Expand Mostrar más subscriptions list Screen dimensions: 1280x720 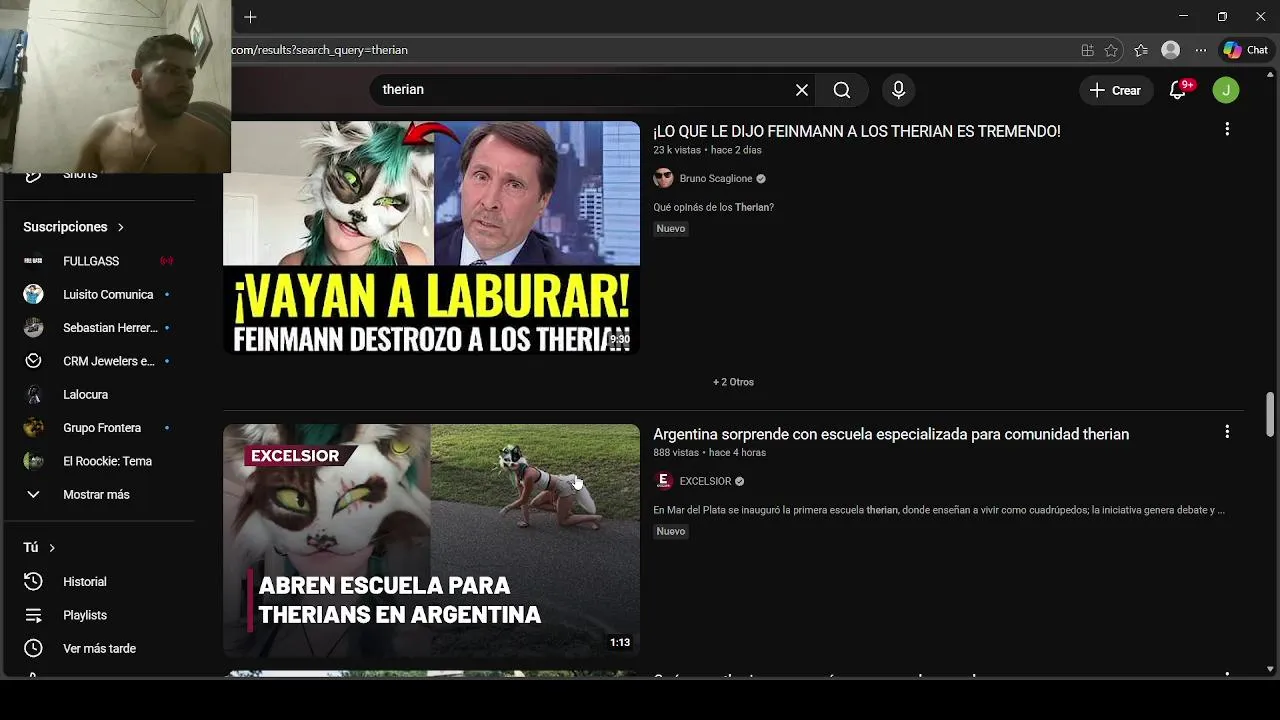pyautogui.click(x=98, y=495)
